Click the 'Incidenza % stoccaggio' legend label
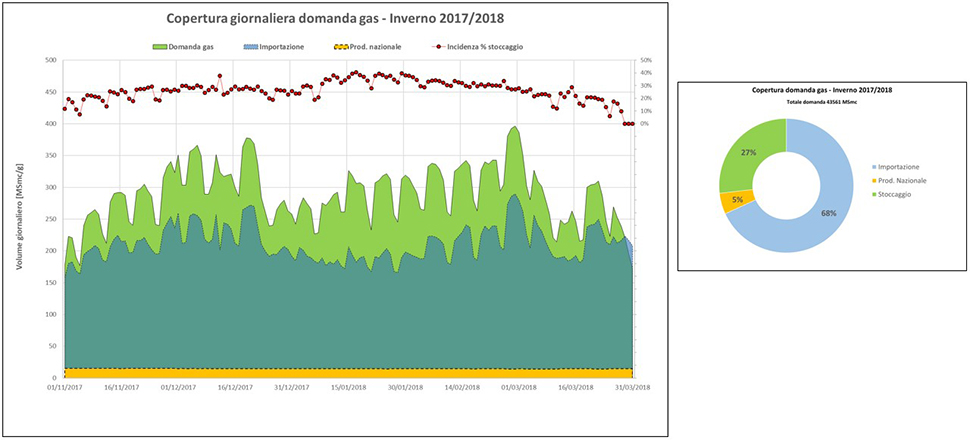Viewport: 970px width, 440px height. 486,46
